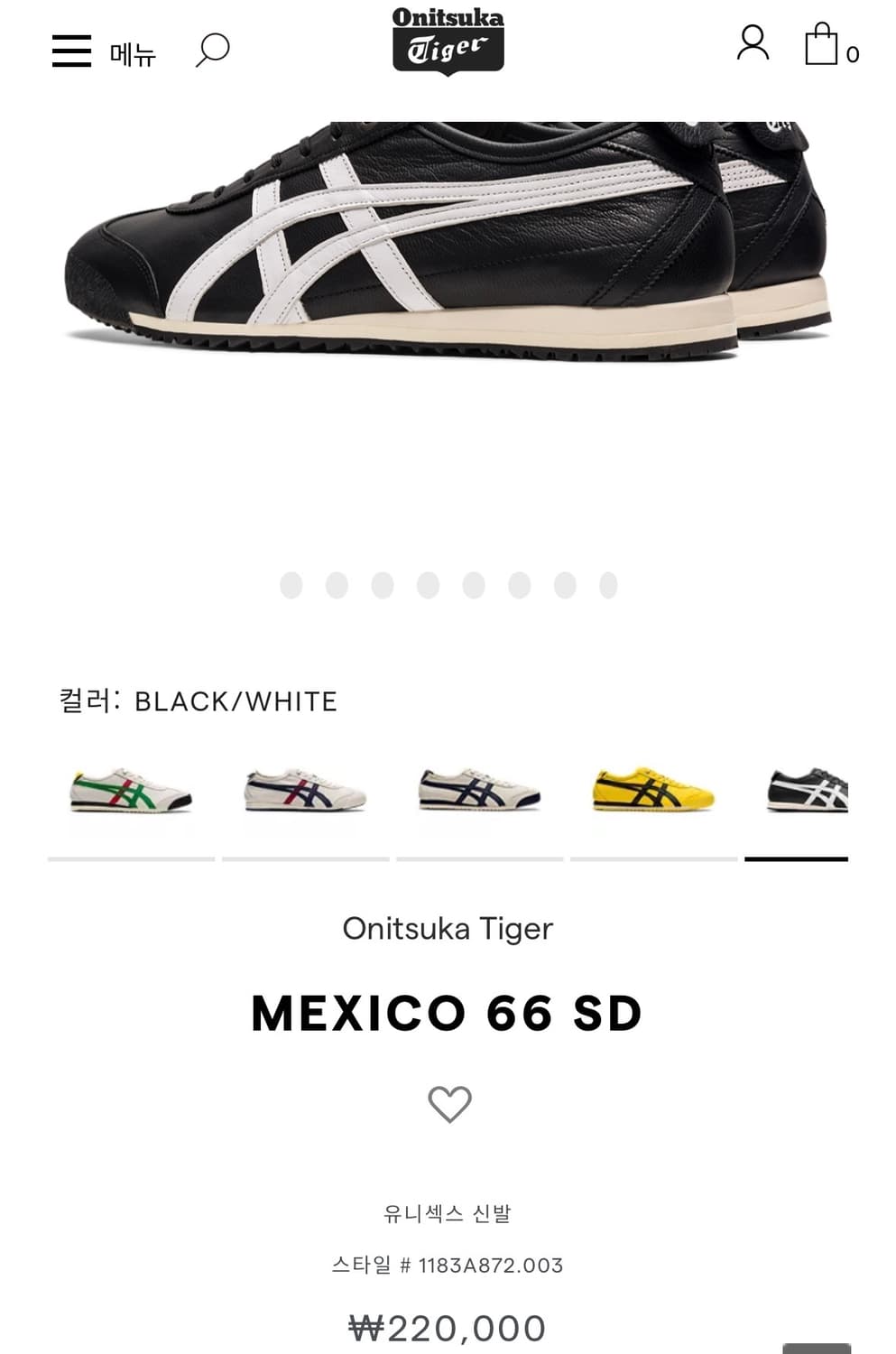Select the fourth image carousel dot
The image size is (896, 1354).
point(428,585)
